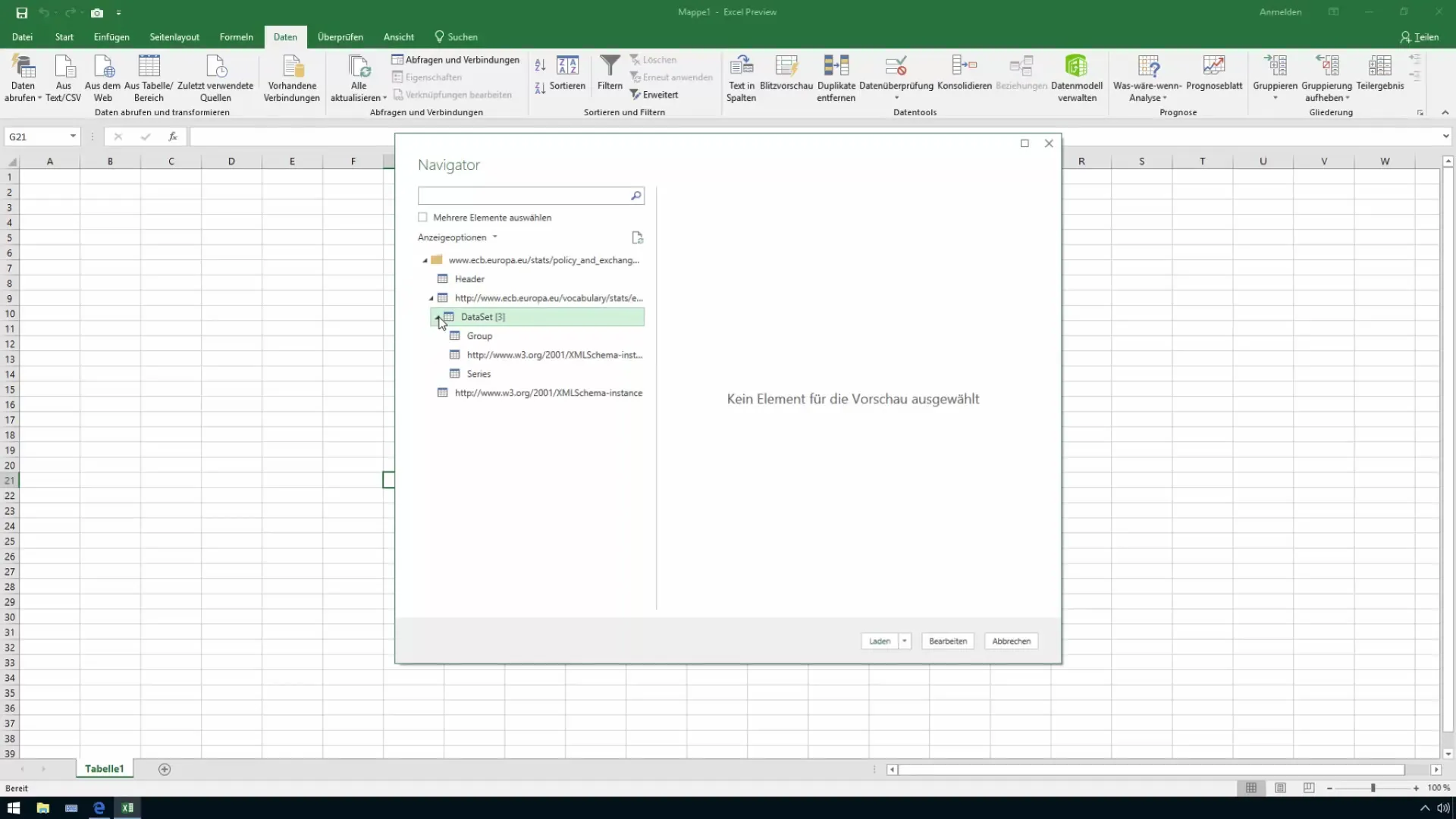
Task: Open Zuletzt verwendete Quellen
Action: click(215, 78)
